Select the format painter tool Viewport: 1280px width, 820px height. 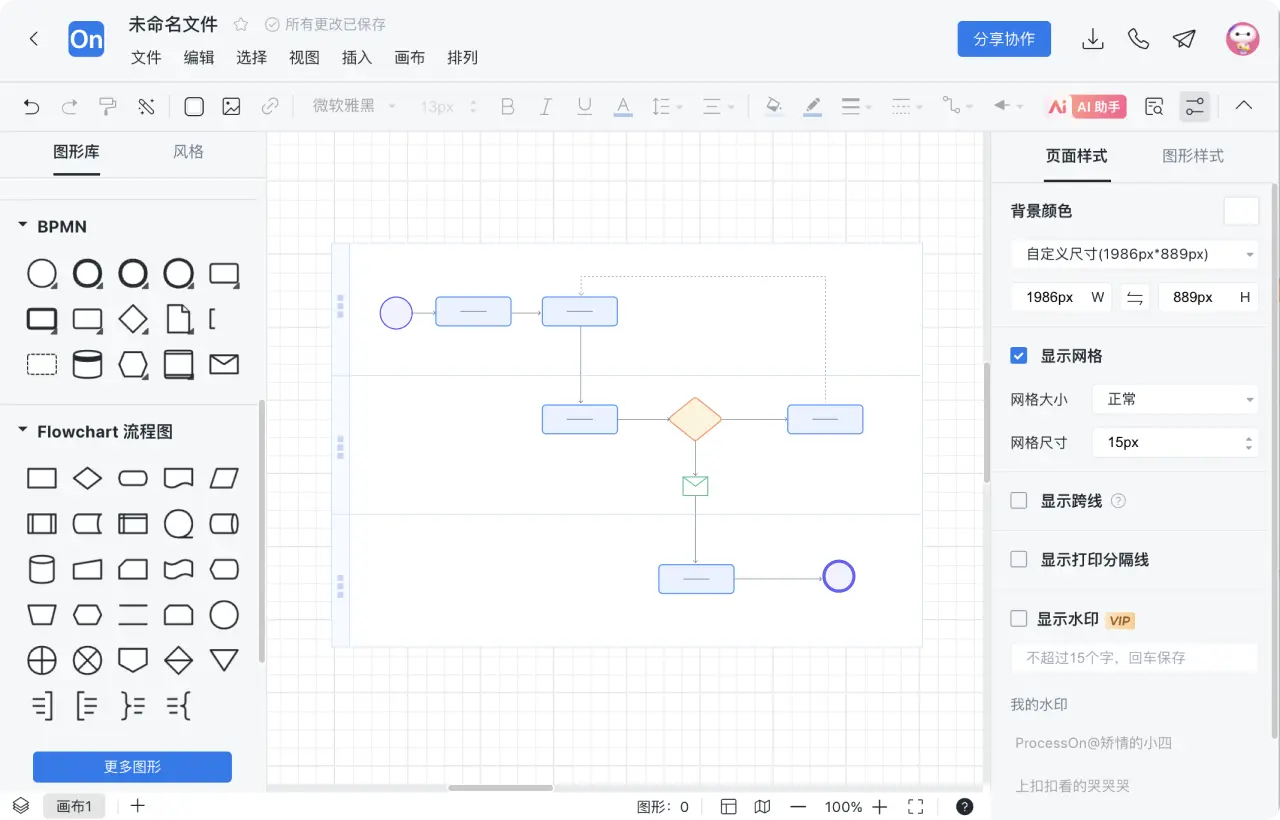(107, 107)
